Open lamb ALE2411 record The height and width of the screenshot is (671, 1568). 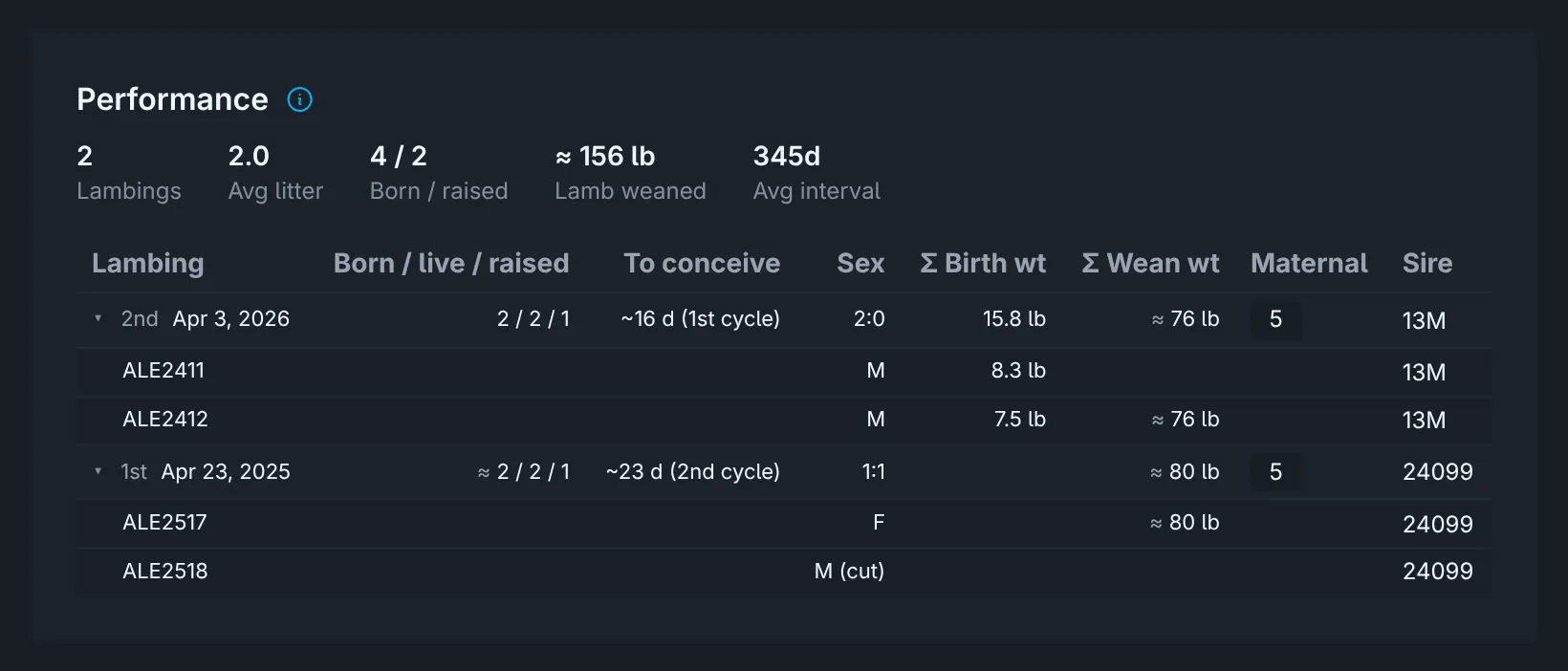point(163,370)
